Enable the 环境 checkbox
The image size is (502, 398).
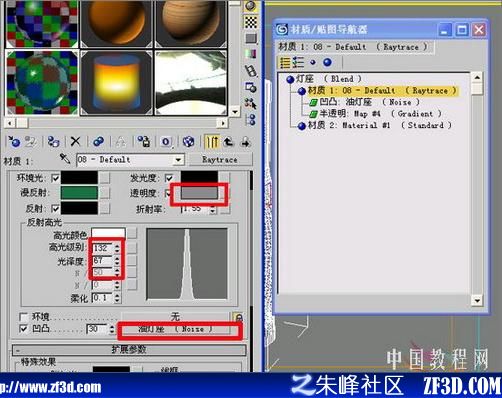pyautogui.click(x=23, y=316)
